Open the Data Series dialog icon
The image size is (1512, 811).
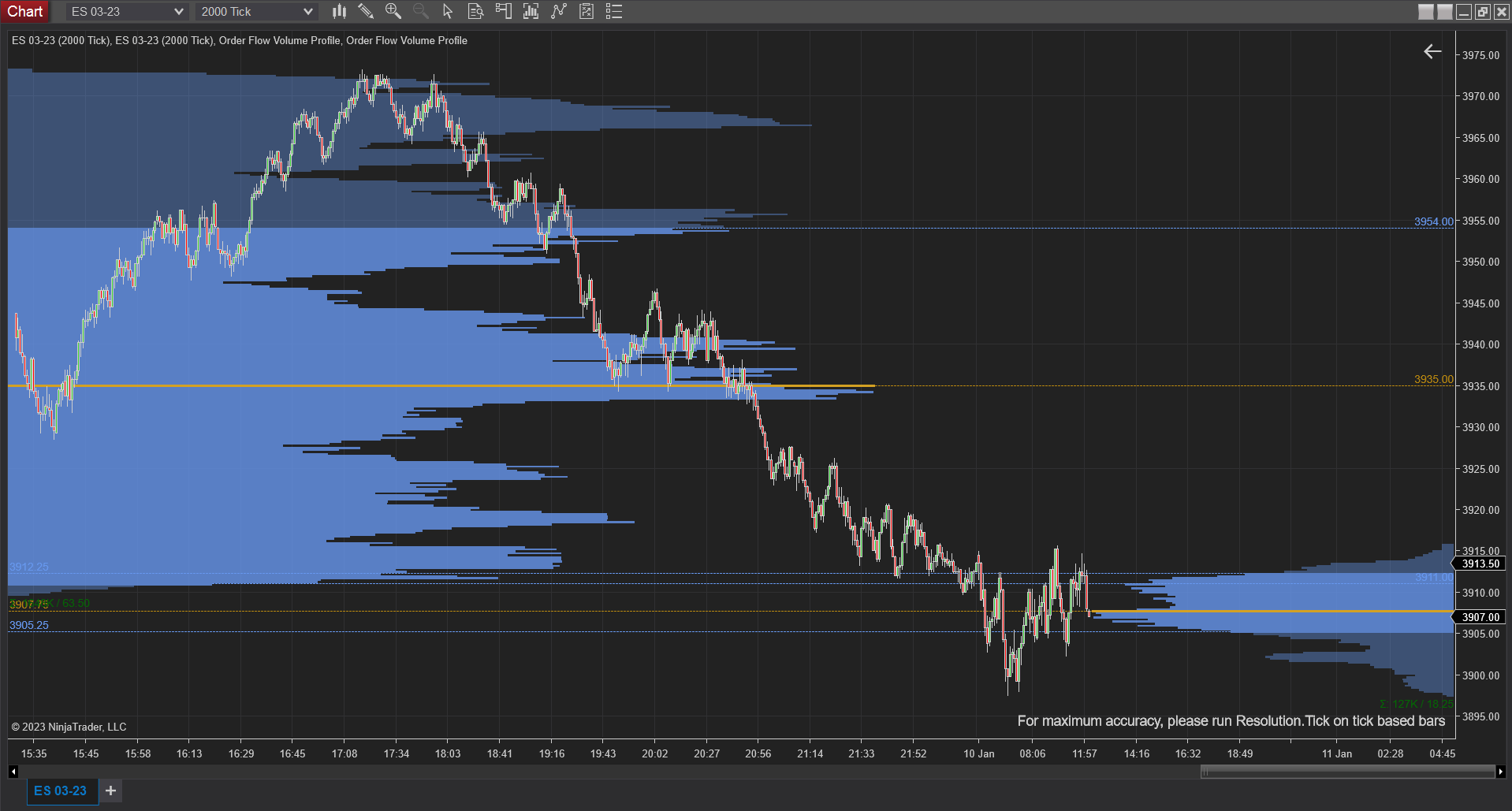pos(531,11)
